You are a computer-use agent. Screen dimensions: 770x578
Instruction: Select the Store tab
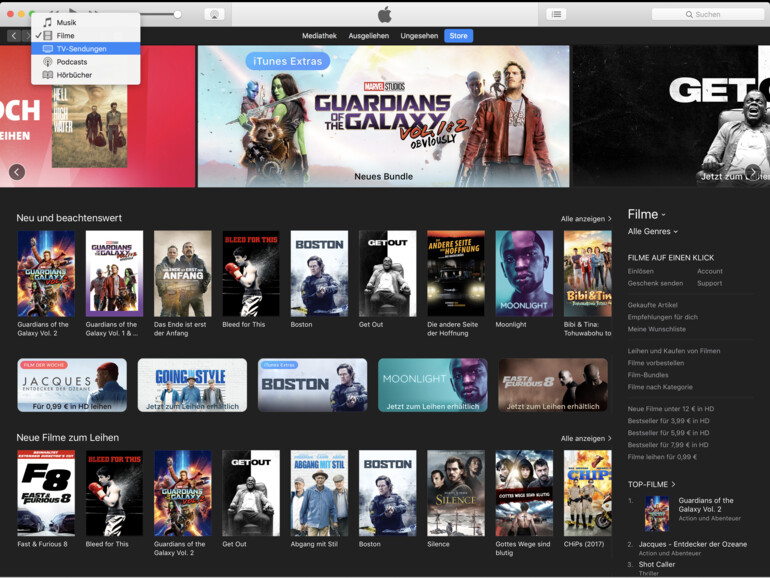pos(458,35)
